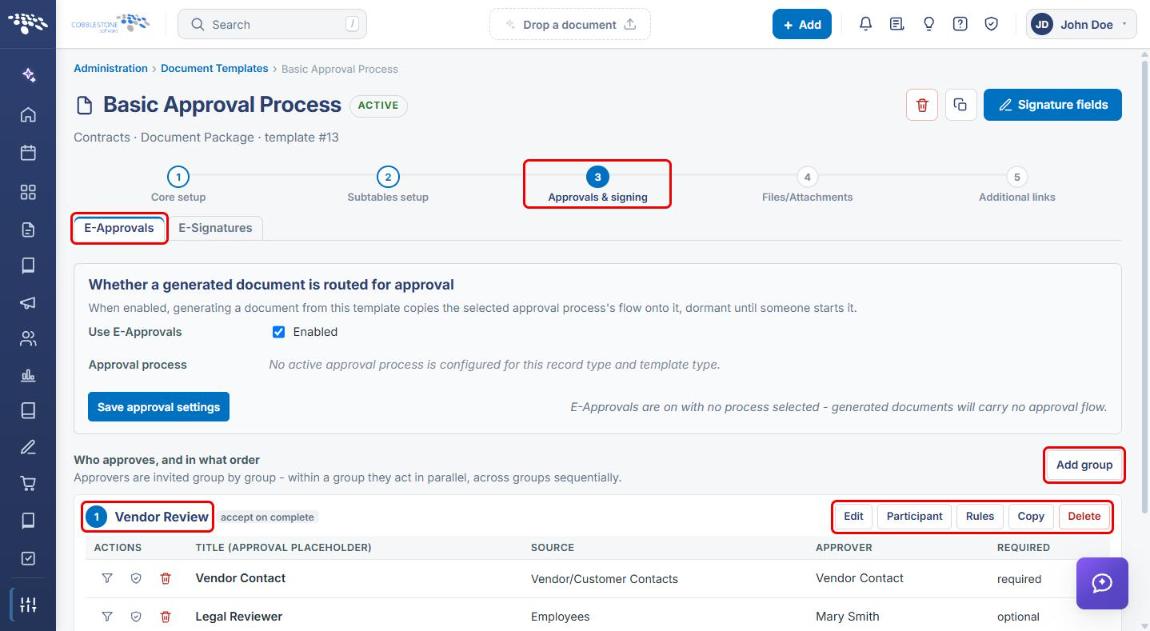Viewport: 1150px width, 631px height.
Task: Open Rules for Vendor Review group
Action: pyautogui.click(x=979, y=517)
